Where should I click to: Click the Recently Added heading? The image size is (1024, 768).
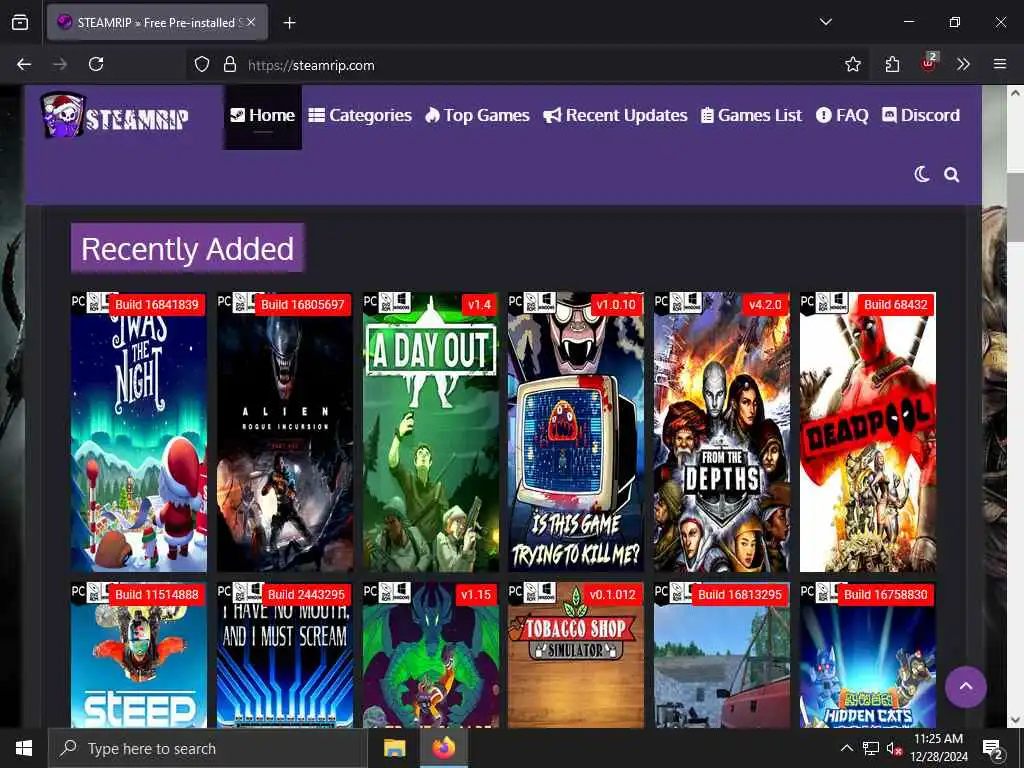click(187, 249)
